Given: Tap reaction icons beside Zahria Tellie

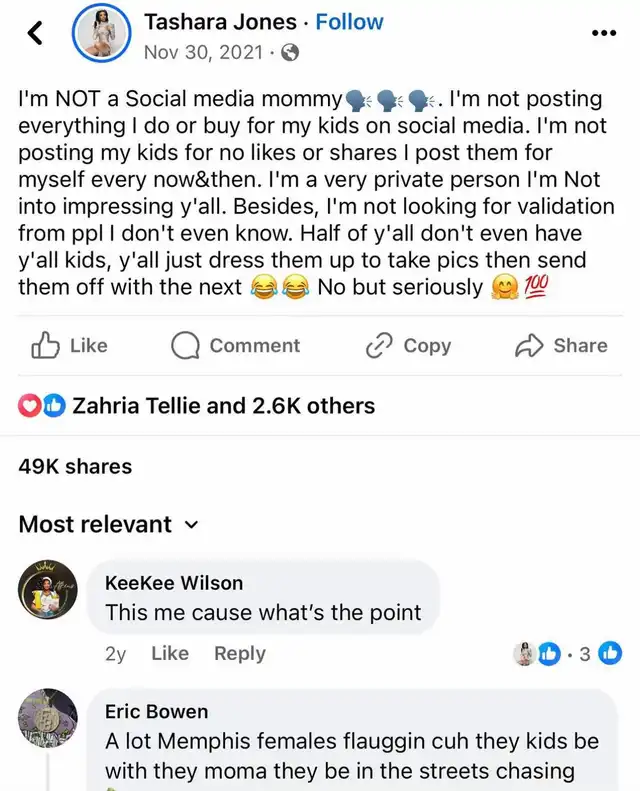Looking at the screenshot, I should pyautogui.click(x=42, y=405).
